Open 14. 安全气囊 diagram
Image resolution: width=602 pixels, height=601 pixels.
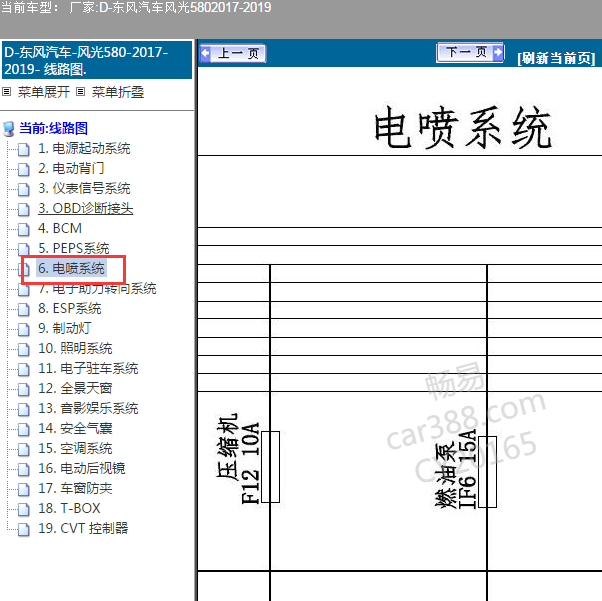[75, 428]
